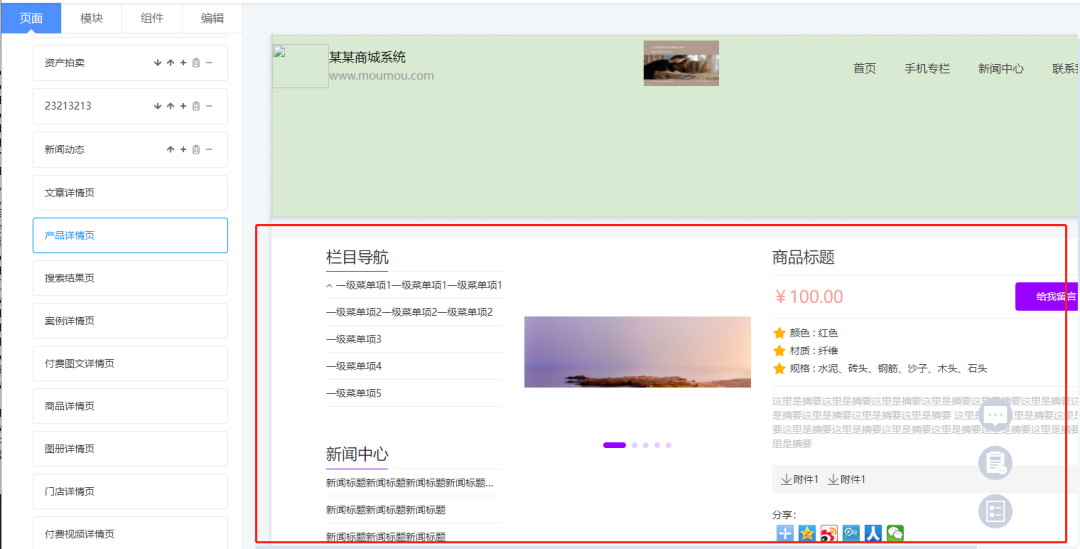Select the 产品详情页 page
Image resolution: width=1080 pixels, height=549 pixels.
coord(130,236)
